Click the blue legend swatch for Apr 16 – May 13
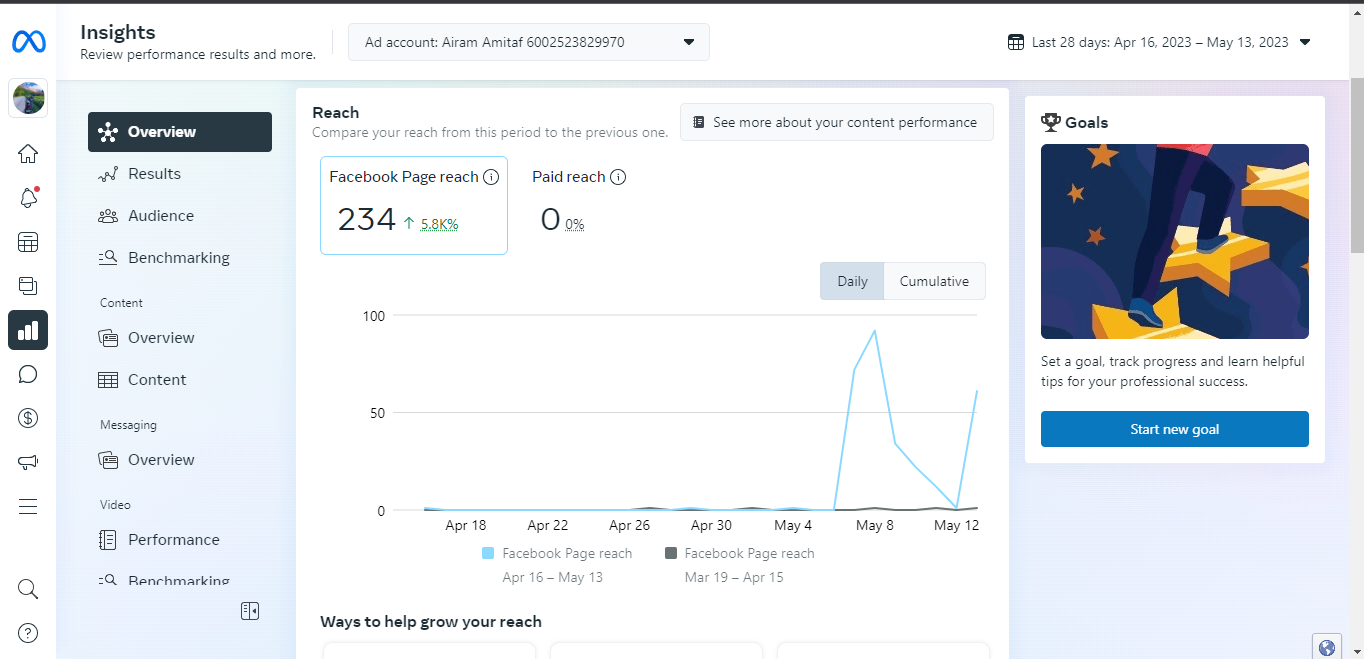The height and width of the screenshot is (659, 1364). pyautogui.click(x=488, y=553)
